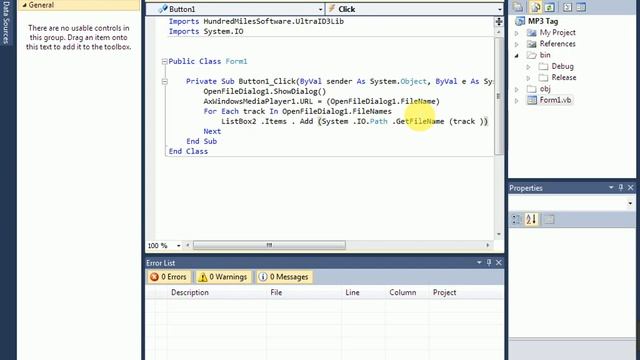Click the code editor vertical scrollbar thumb
The width and height of the screenshot is (640, 360).
tap(499, 96)
